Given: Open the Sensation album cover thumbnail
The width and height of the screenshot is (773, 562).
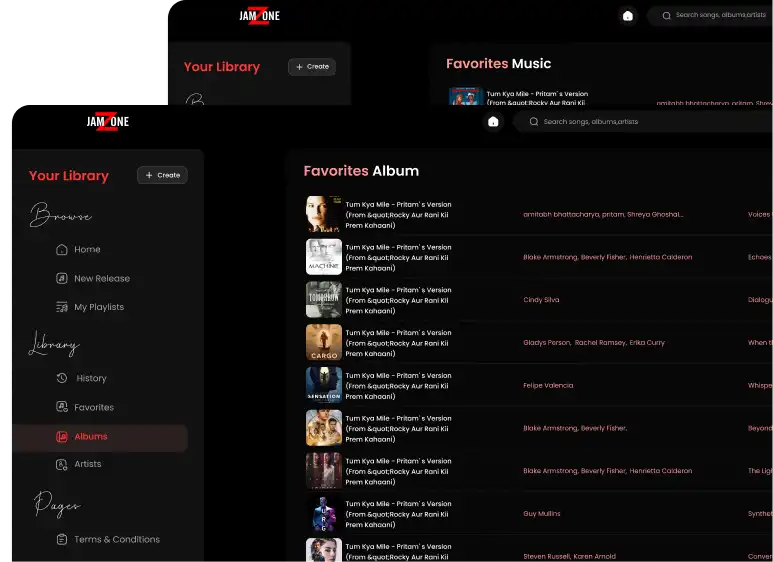Looking at the screenshot, I should tap(324, 385).
